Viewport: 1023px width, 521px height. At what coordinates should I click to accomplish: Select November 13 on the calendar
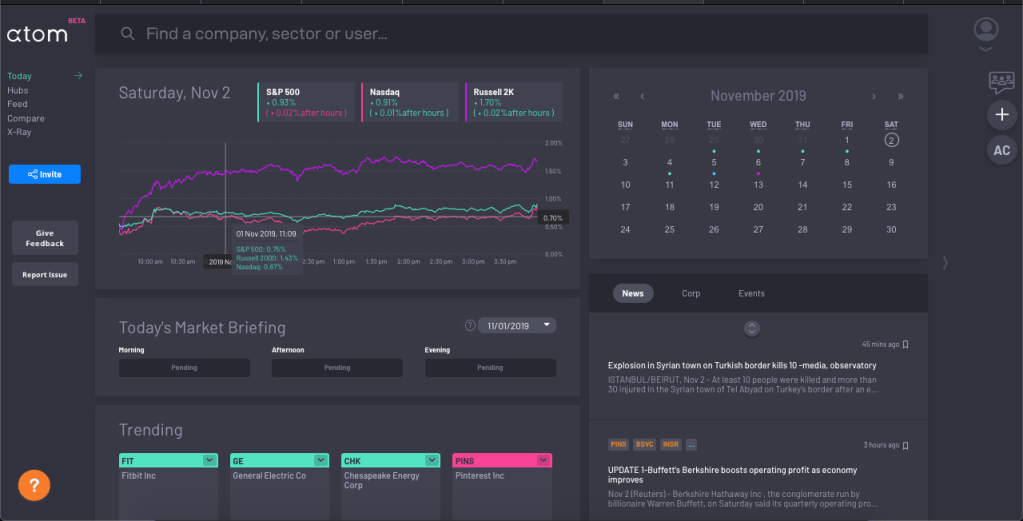758,185
